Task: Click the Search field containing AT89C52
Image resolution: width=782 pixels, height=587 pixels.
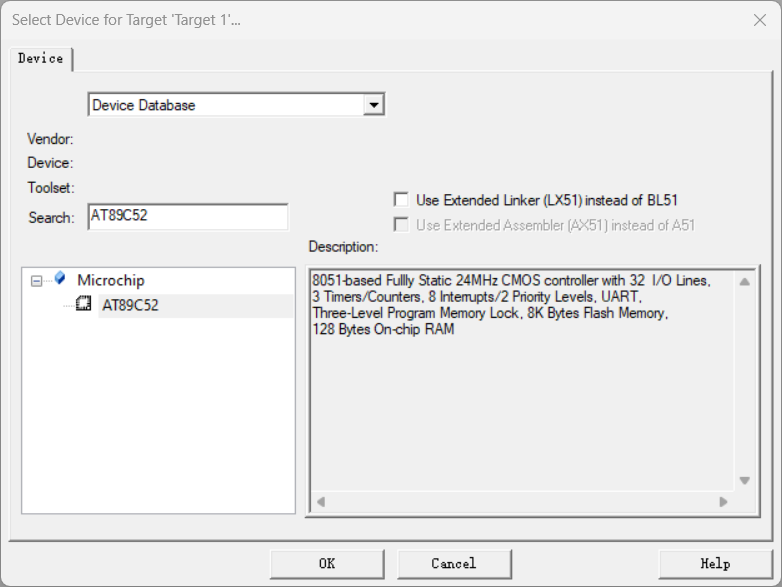Action: [188, 216]
